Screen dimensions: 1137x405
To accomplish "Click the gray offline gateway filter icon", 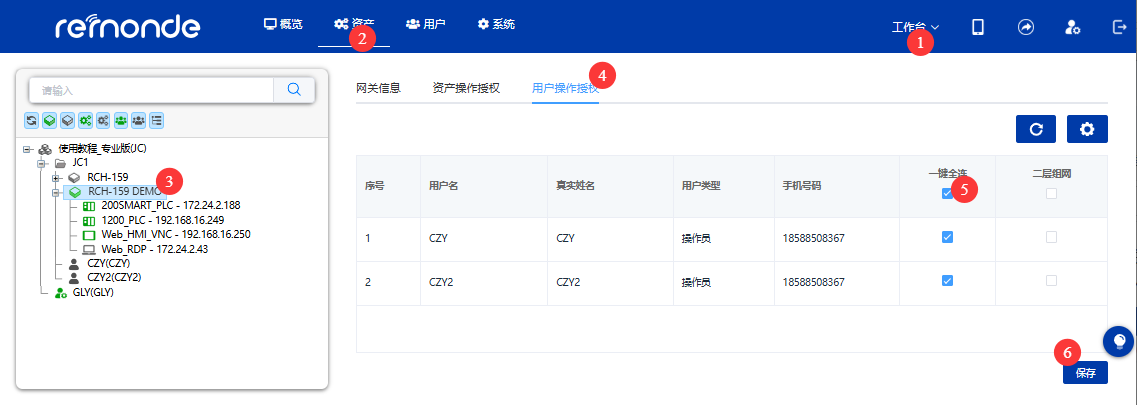I will tap(67, 120).
